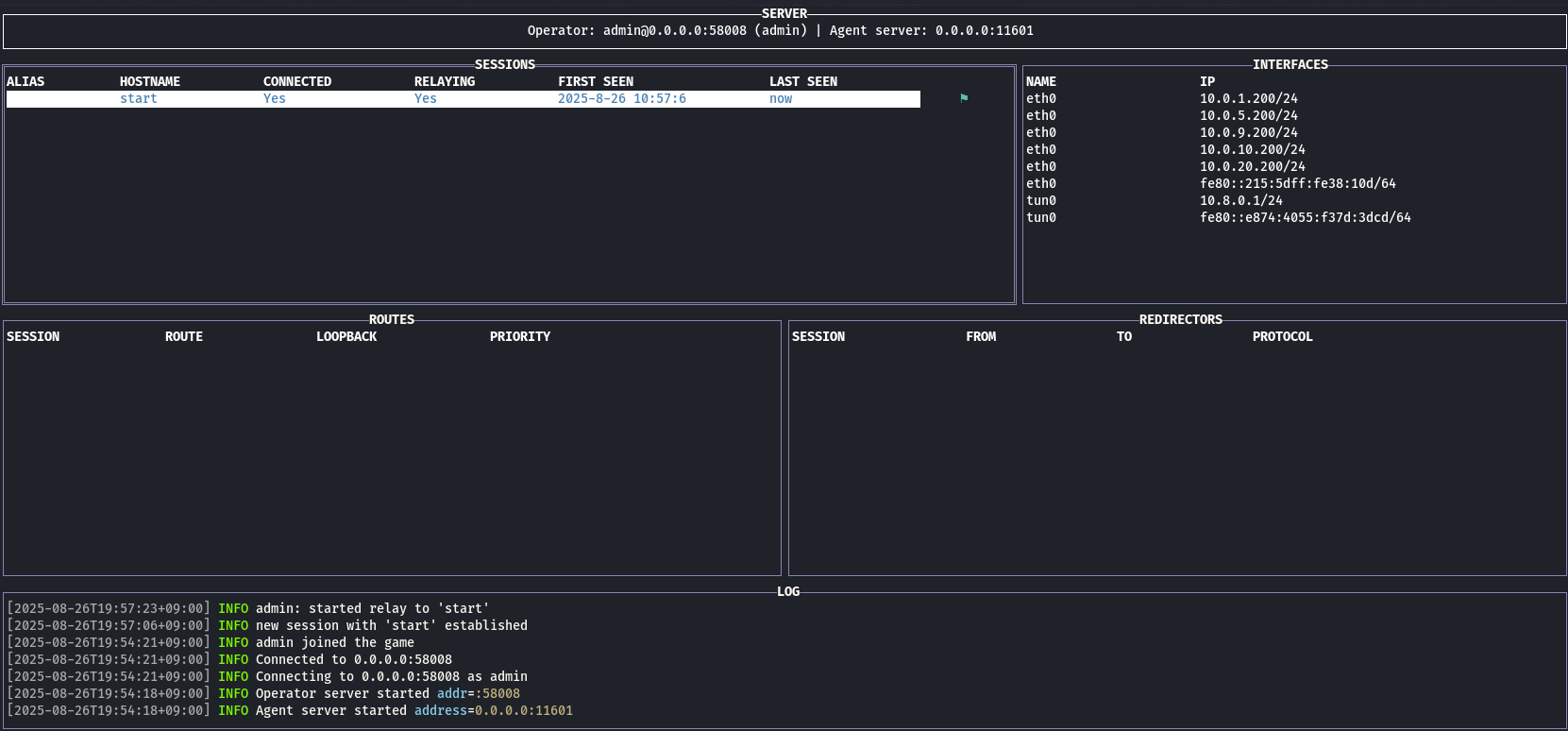Click the PROTOCOL header in Redirectors
The image size is (1568, 731).
point(1283,337)
